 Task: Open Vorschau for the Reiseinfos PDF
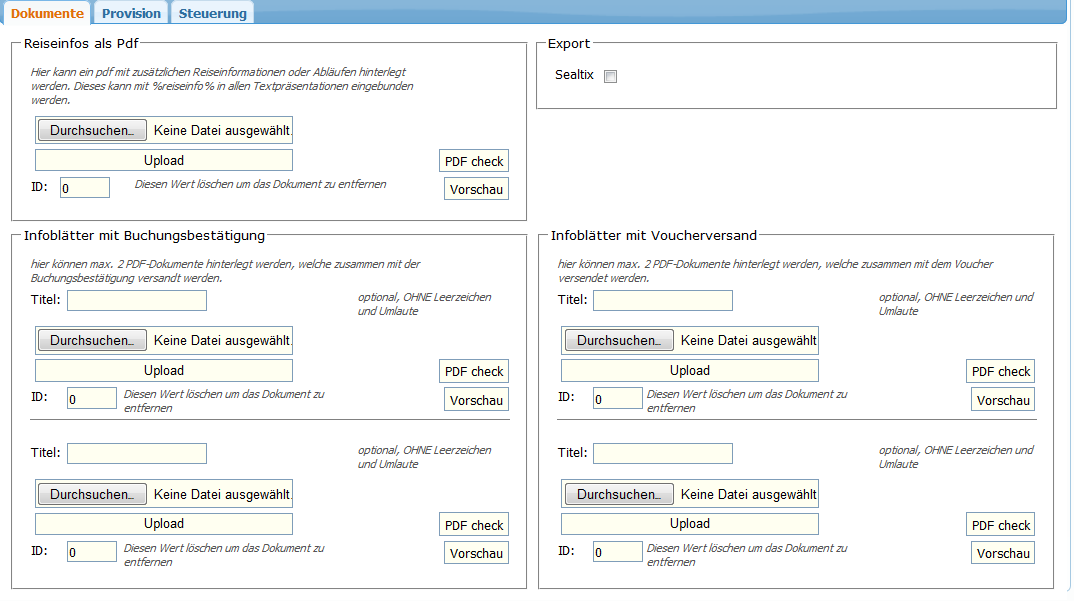click(x=476, y=189)
